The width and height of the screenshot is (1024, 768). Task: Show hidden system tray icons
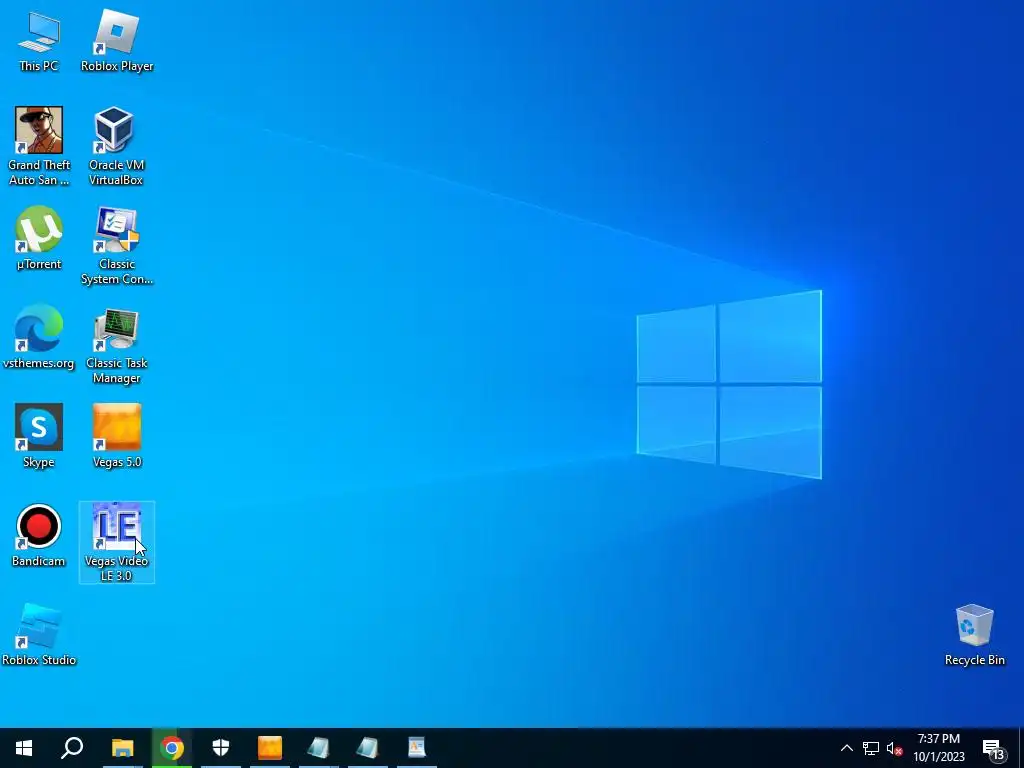click(846, 748)
